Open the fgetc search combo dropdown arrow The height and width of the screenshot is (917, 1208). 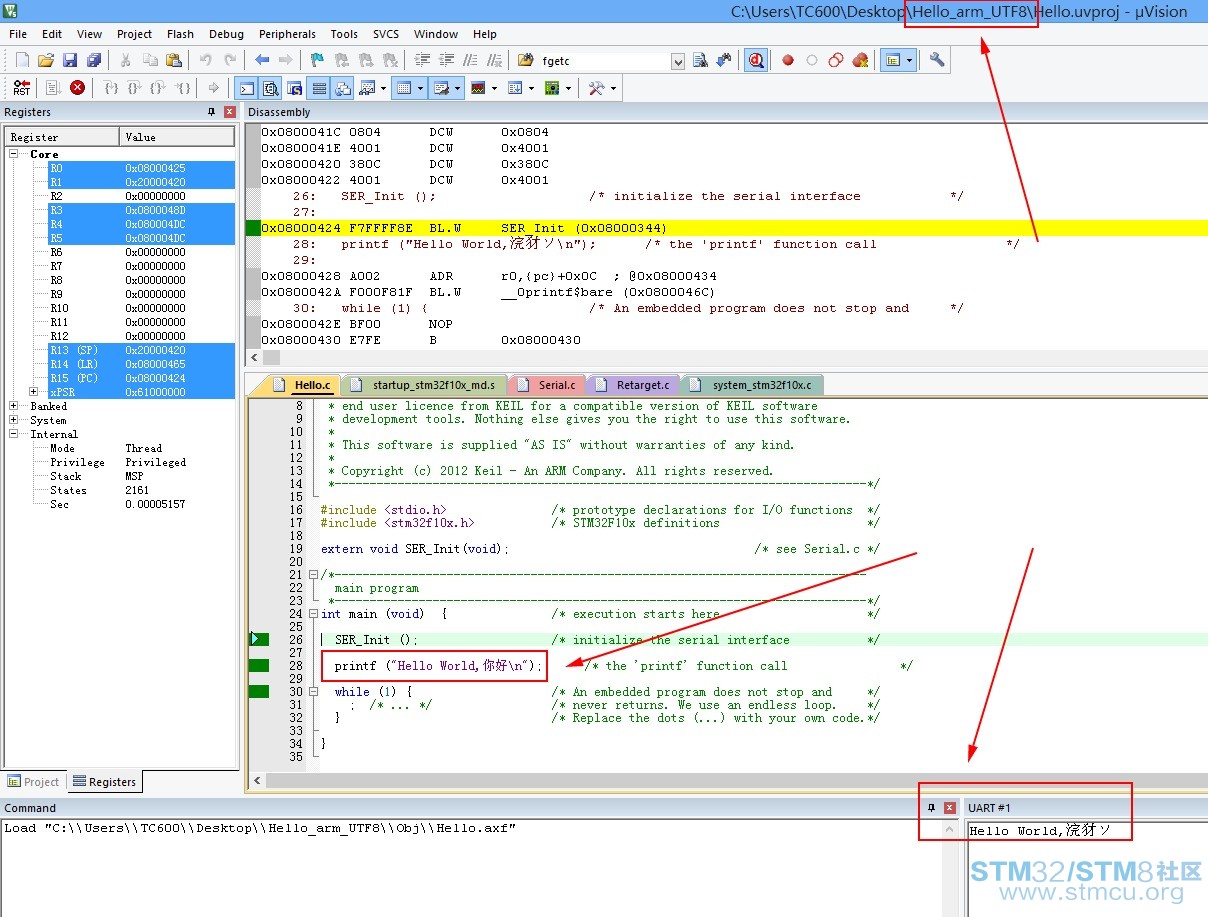(x=678, y=61)
